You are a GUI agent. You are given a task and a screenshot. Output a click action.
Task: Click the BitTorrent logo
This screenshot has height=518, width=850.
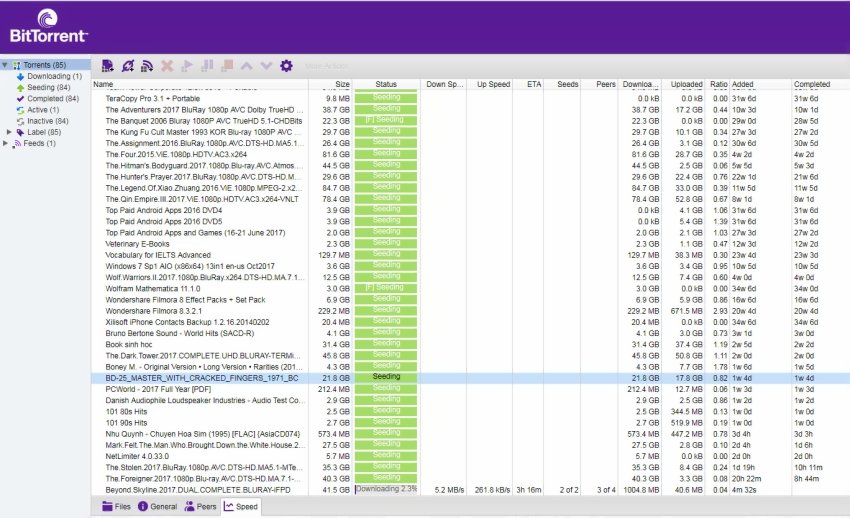tap(48, 27)
